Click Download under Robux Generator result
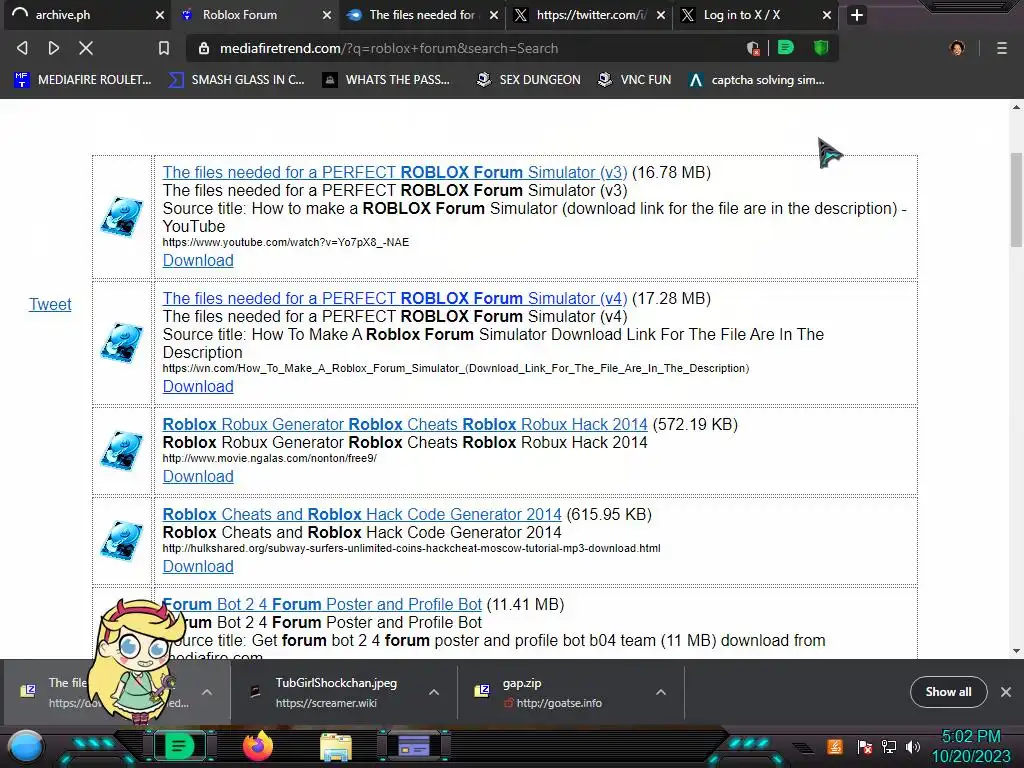1024x768 pixels. (x=198, y=477)
